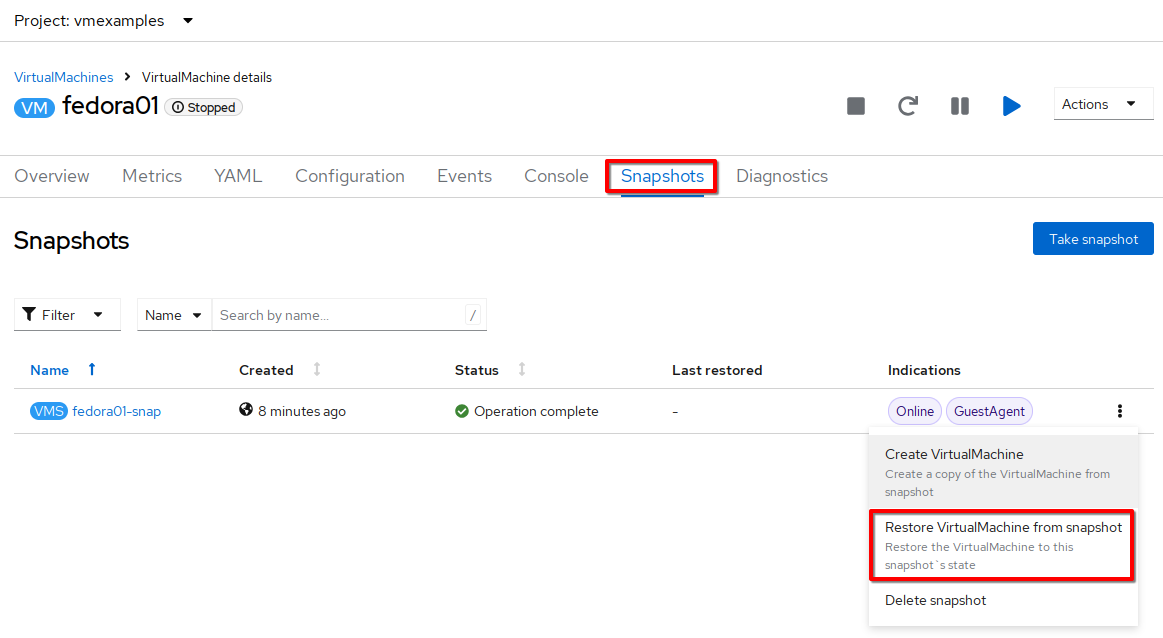Sort by Created column arrows
1163x638 pixels.
pos(317,369)
